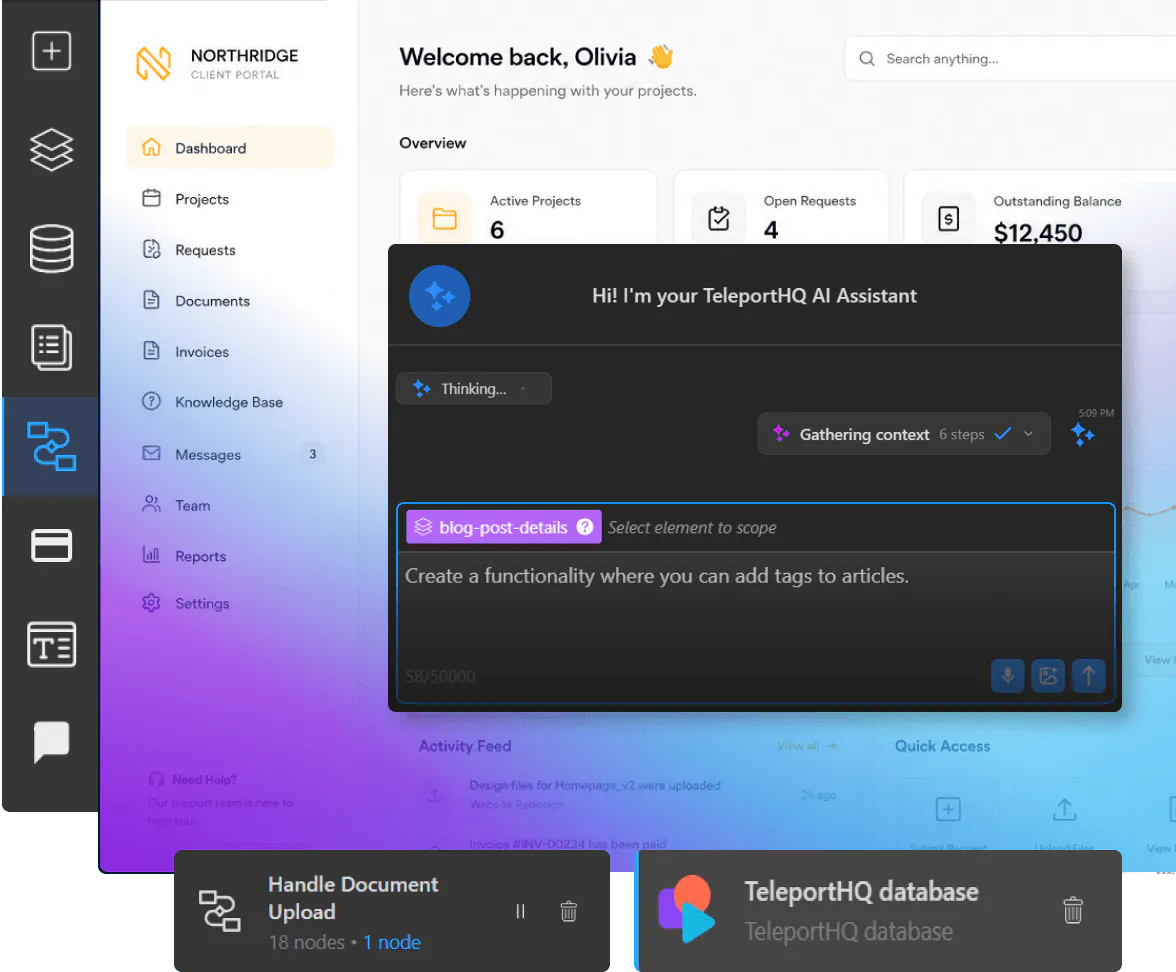1176x972 pixels.
Task: Expand the Gathering context steps chevron
Action: [1028, 434]
